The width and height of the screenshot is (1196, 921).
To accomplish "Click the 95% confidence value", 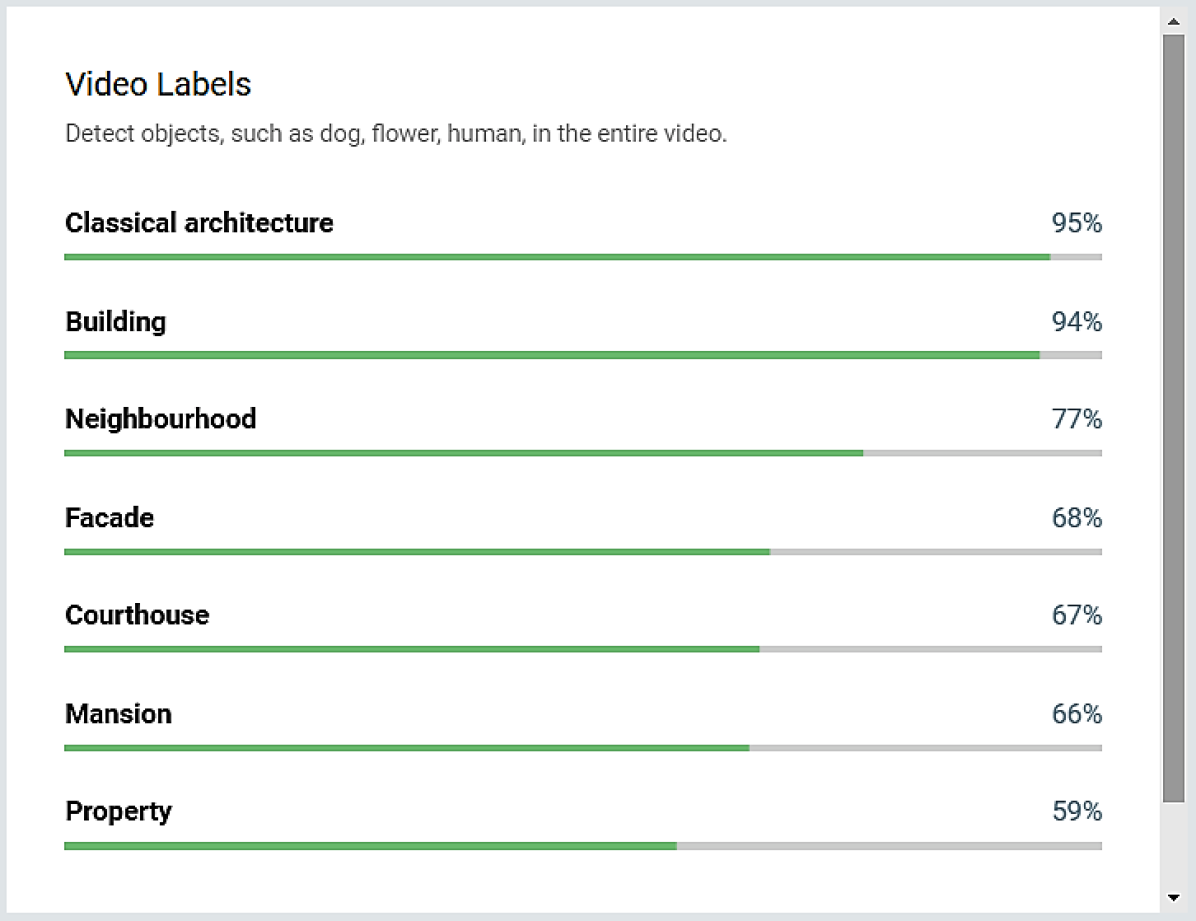I will click(x=1076, y=223).
